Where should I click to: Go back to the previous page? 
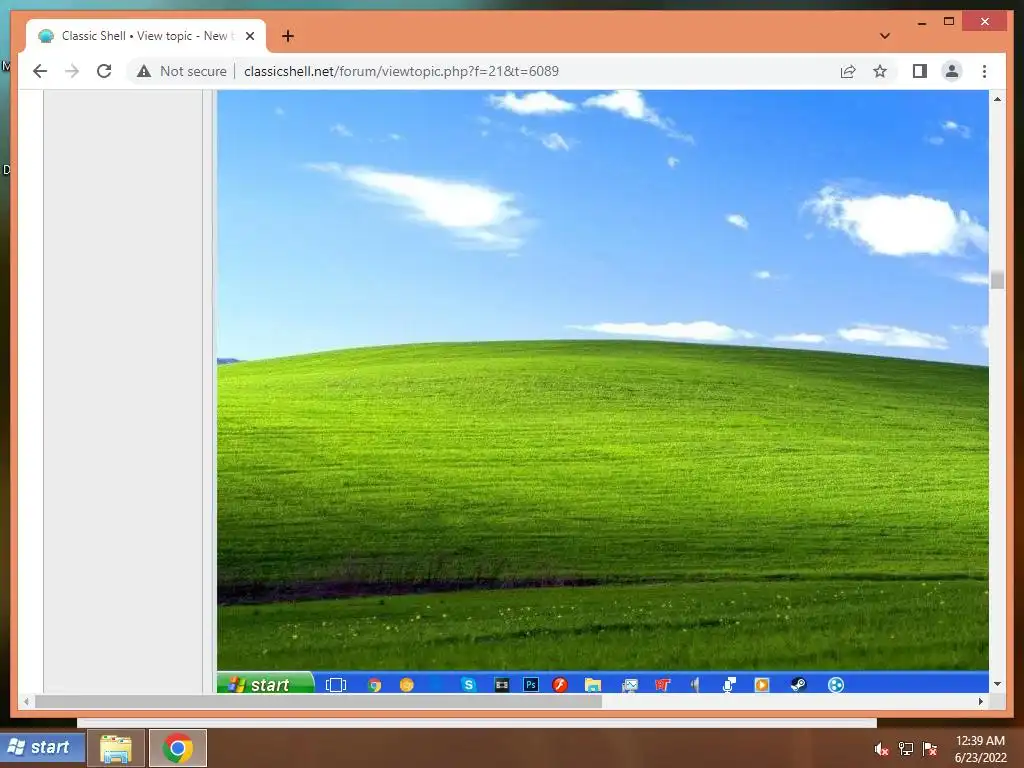[x=40, y=71]
